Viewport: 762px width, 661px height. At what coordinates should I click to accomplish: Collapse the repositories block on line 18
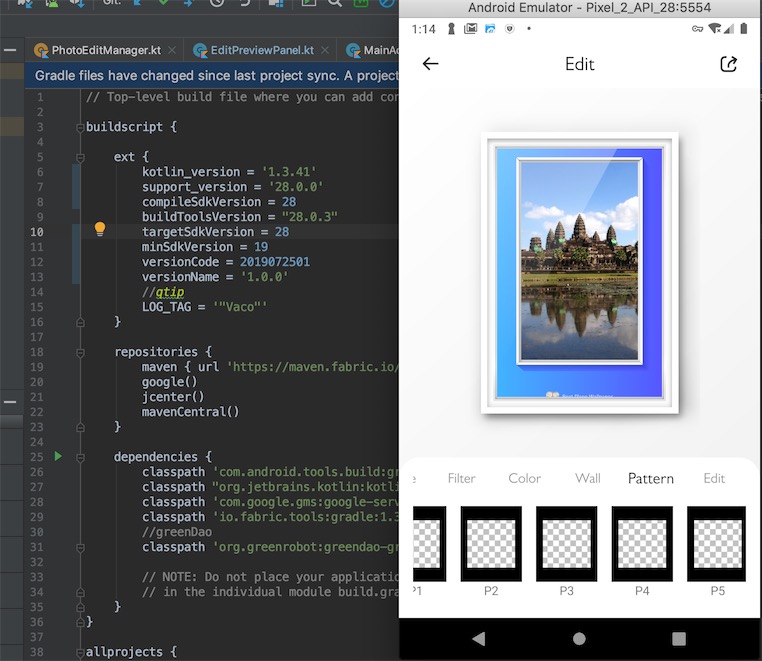pos(80,352)
